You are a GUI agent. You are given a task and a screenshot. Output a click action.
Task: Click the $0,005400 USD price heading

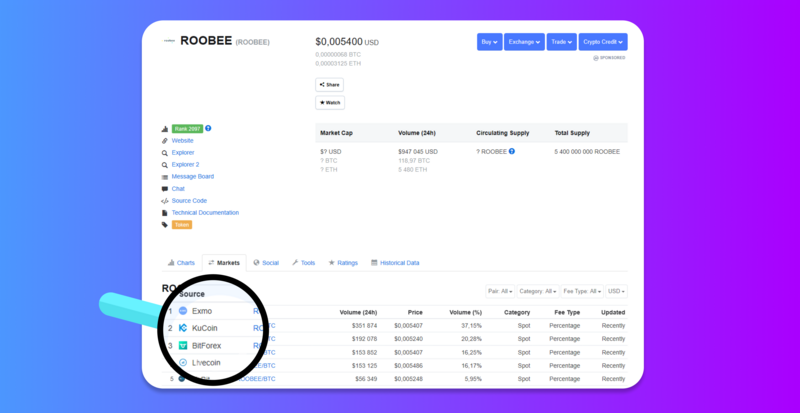click(x=347, y=42)
